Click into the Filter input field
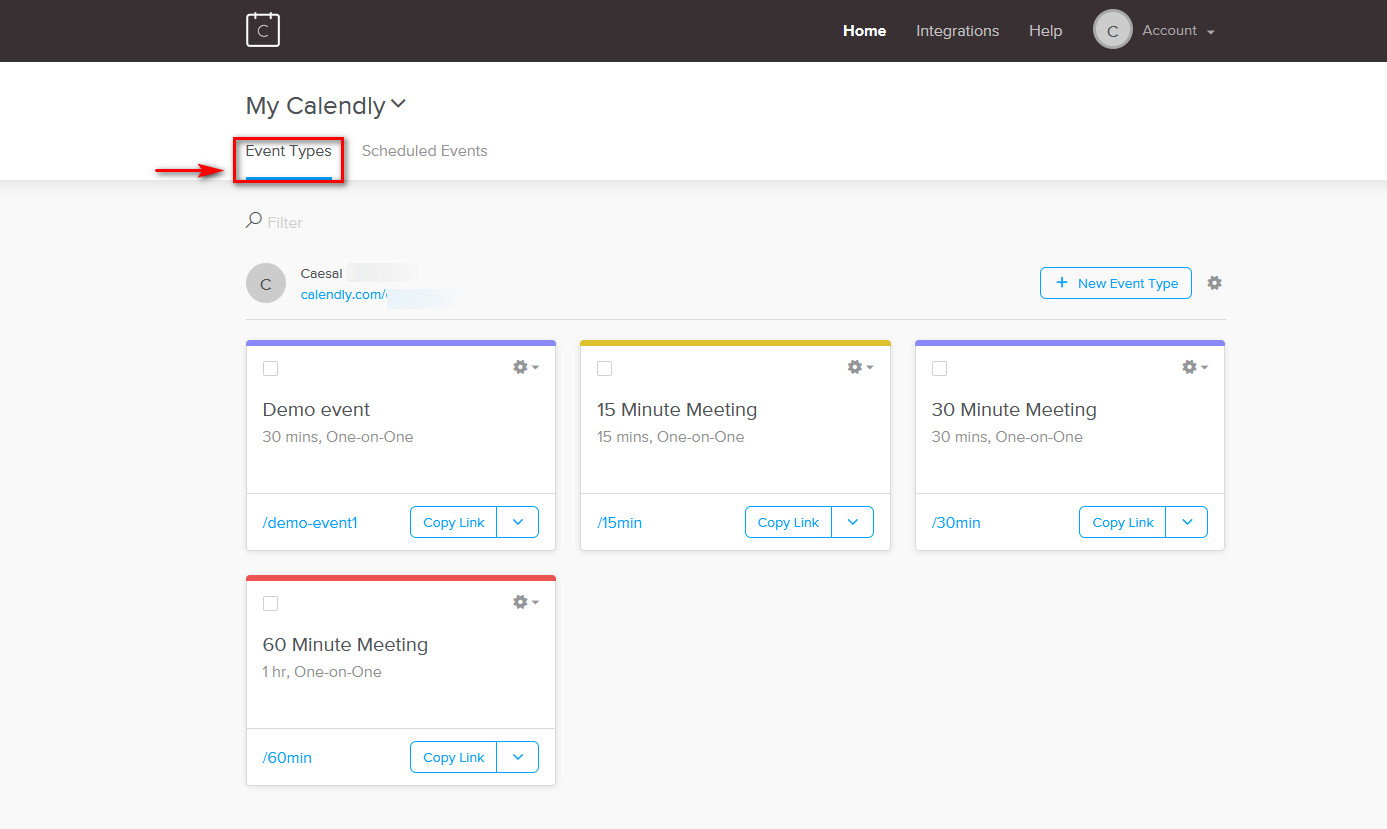Viewport: 1387px width, 829px height. pos(285,222)
